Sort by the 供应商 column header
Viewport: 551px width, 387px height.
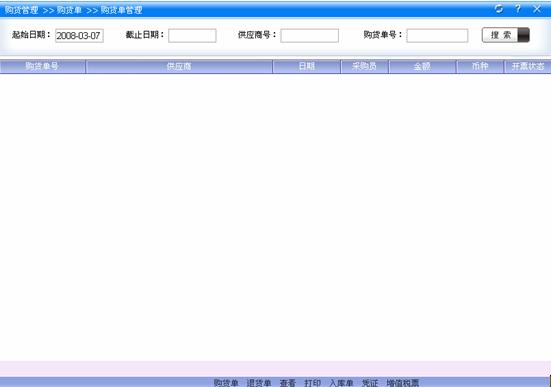click(x=179, y=66)
